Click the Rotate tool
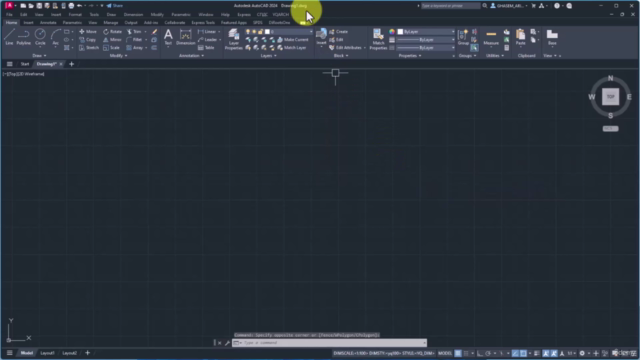The image size is (640, 360). 113,31
